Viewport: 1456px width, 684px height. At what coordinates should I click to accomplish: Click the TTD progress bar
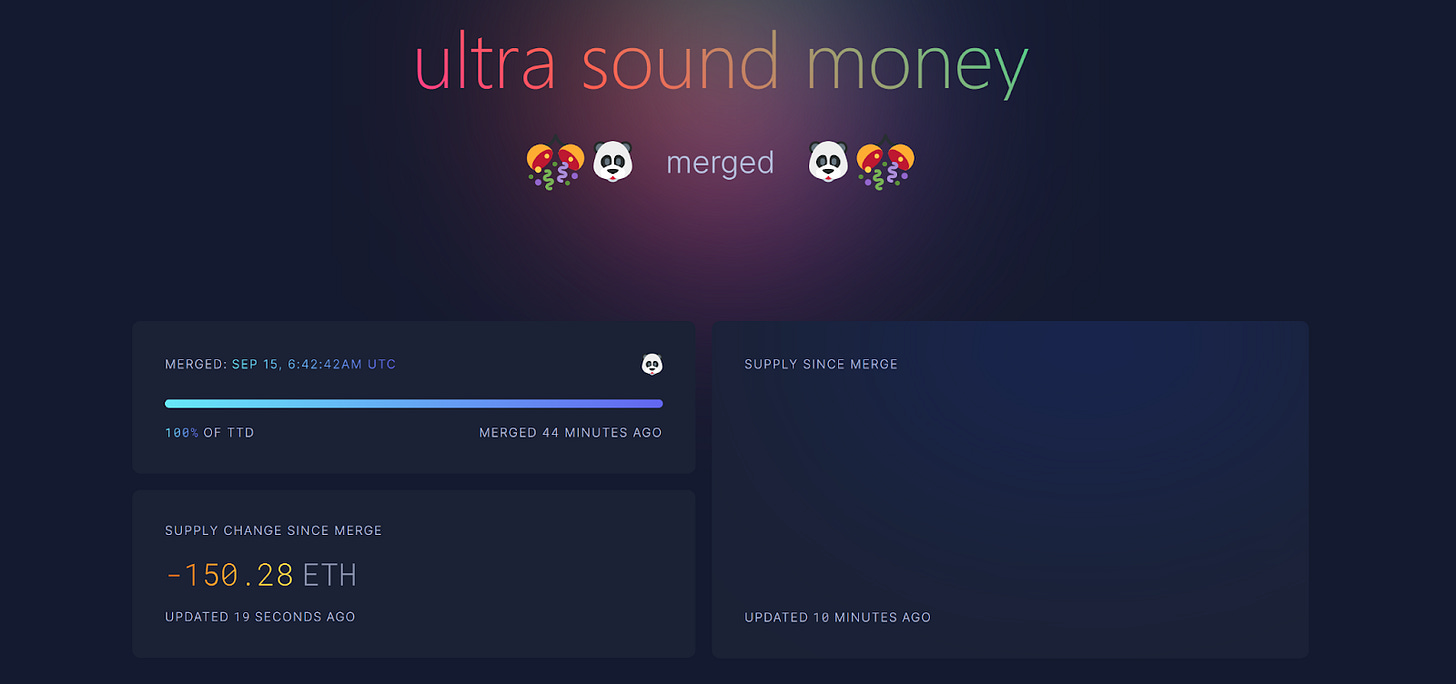tap(413, 404)
